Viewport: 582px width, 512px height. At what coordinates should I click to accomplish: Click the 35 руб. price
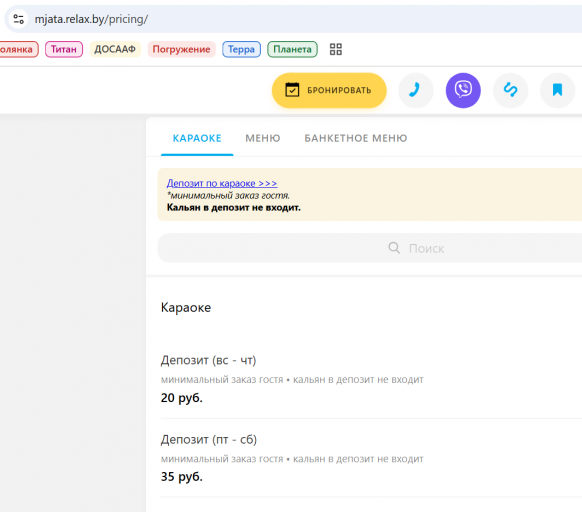[182, 477]
